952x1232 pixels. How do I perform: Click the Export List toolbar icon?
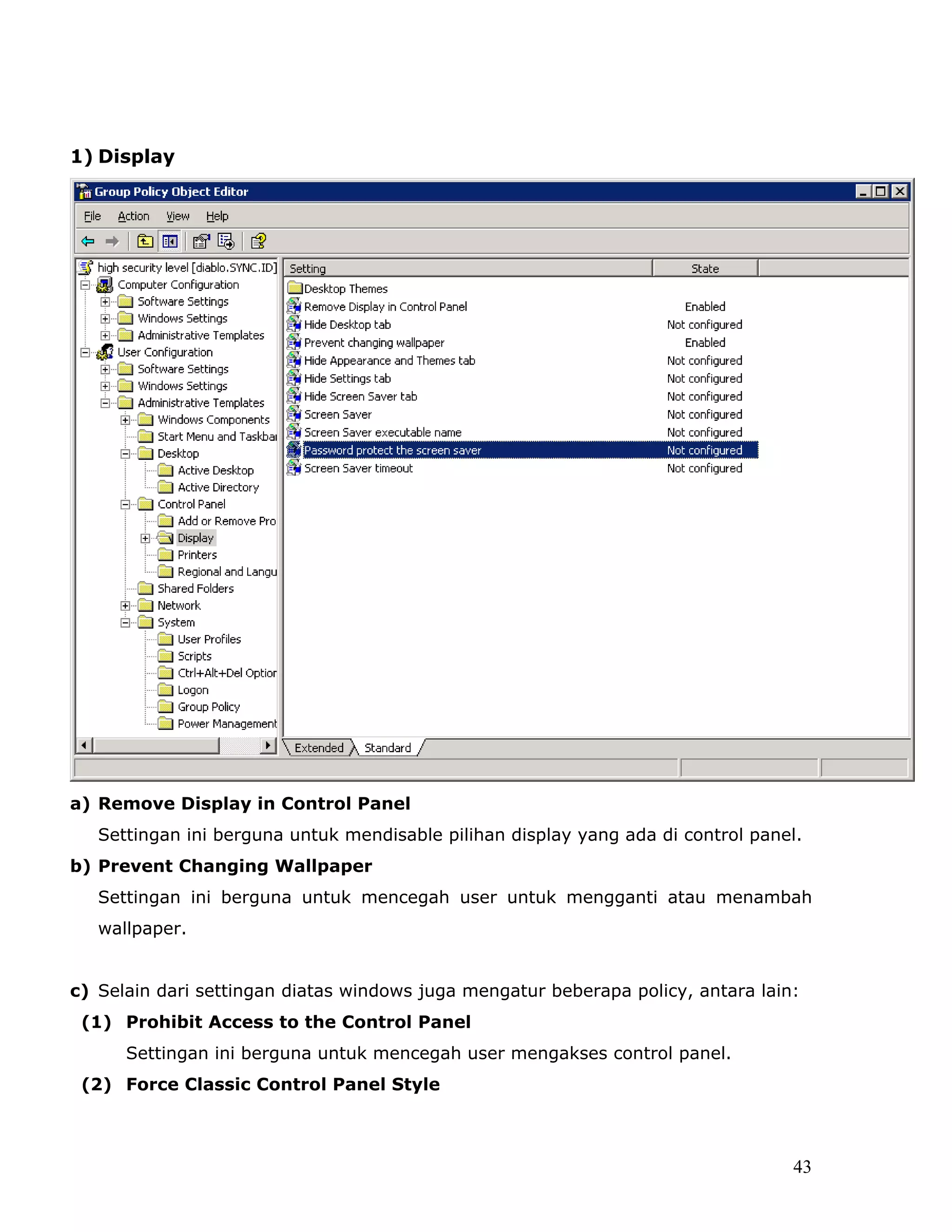(226, 241)
